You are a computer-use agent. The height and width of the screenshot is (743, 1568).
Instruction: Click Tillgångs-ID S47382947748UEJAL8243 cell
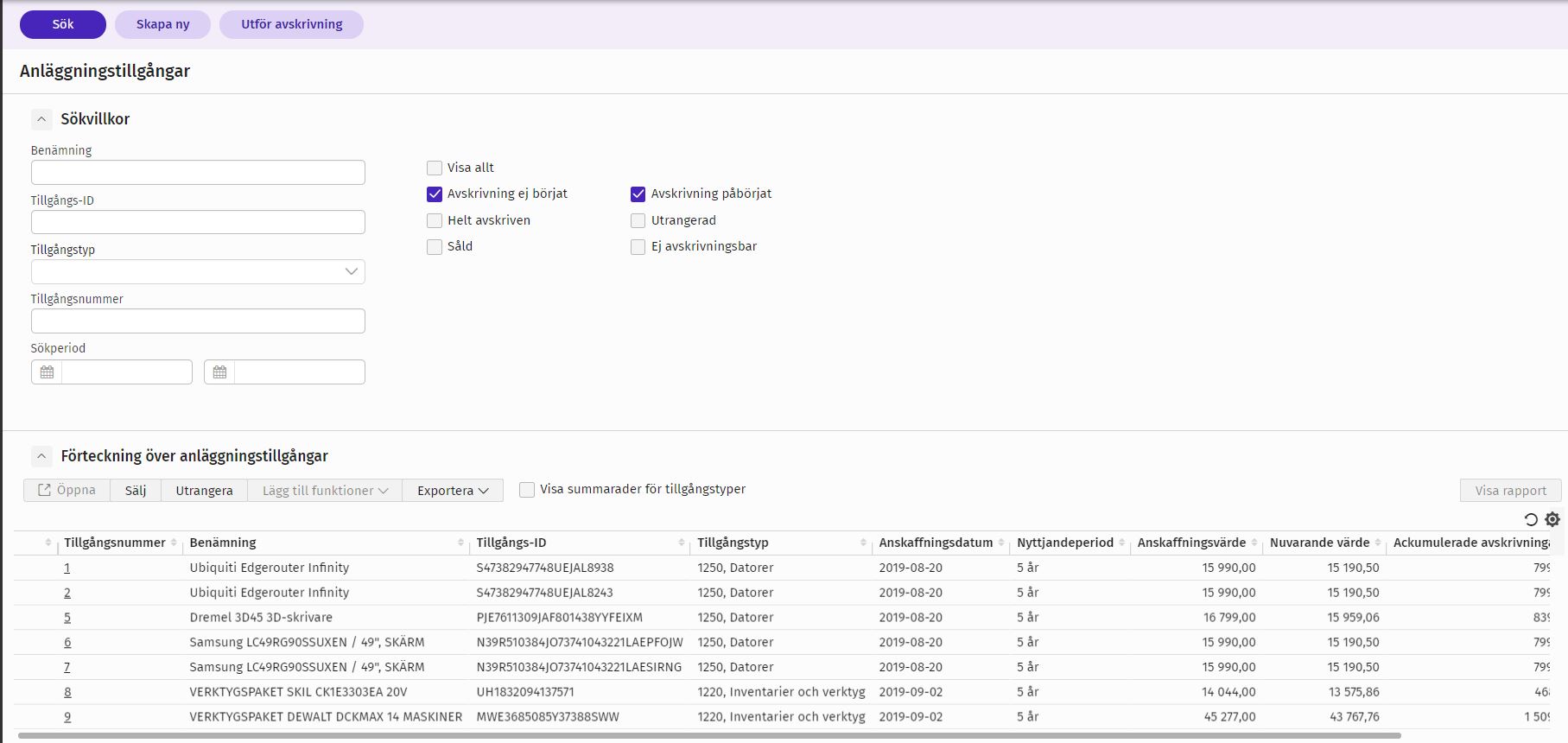tap(545, 593)
